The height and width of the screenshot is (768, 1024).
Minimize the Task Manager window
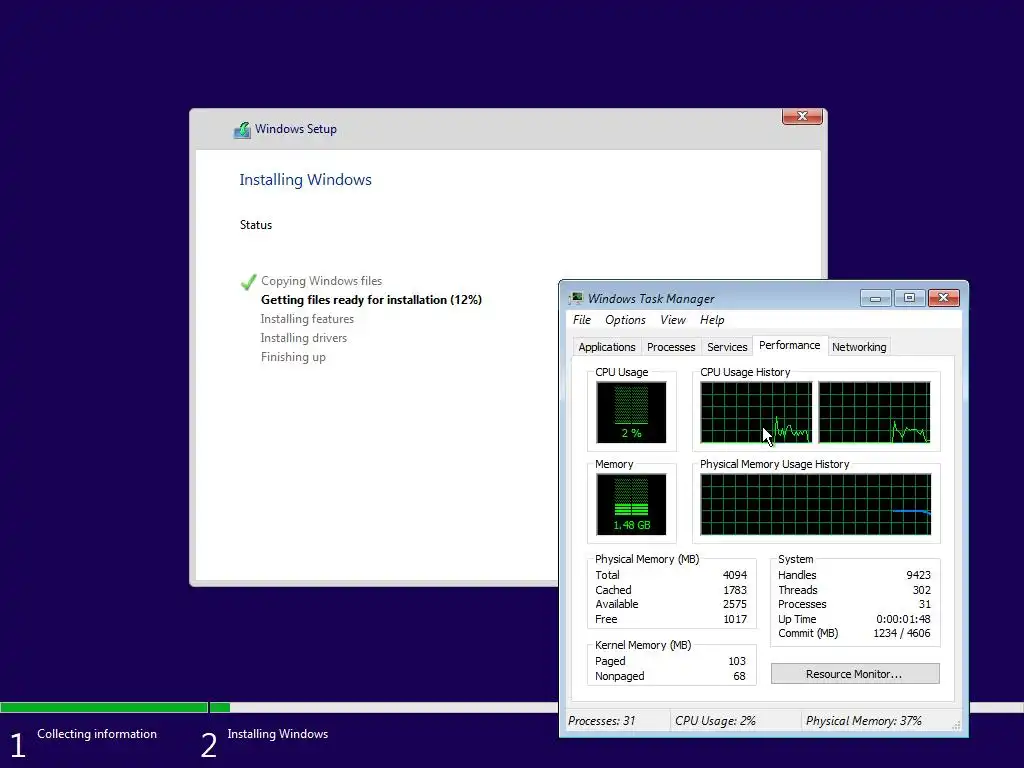(876, 298)
